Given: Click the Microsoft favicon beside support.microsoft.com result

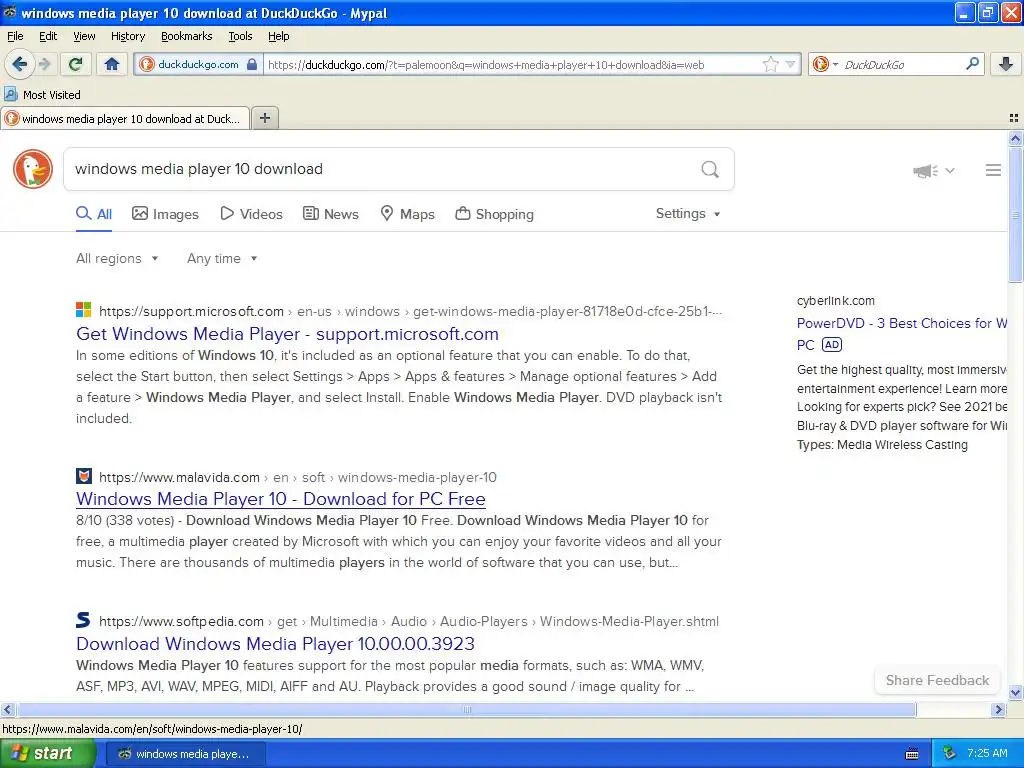Looking at the screenshot, I should 84,310.
